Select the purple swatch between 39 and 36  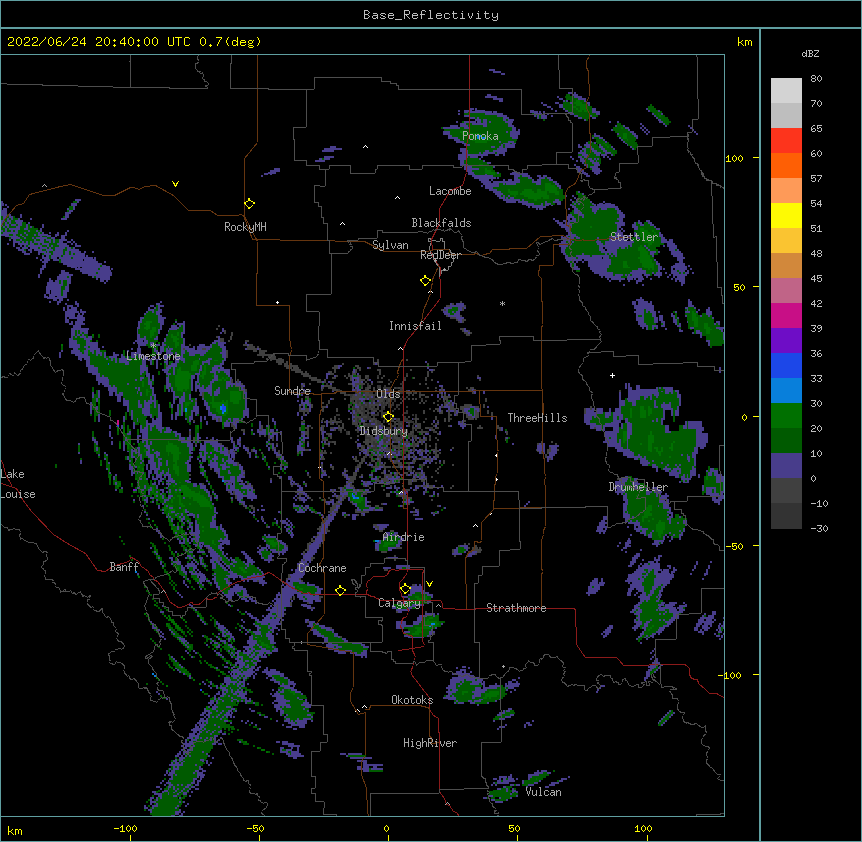click(786, 341)
